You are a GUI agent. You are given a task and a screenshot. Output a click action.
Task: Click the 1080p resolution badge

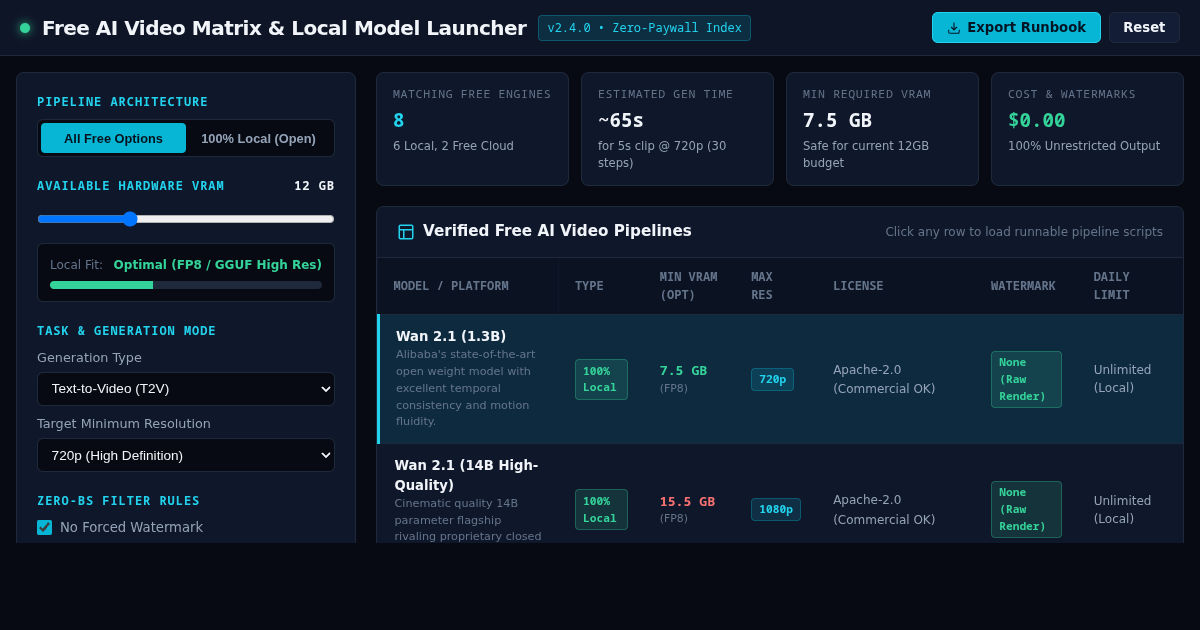pos(776,509)
